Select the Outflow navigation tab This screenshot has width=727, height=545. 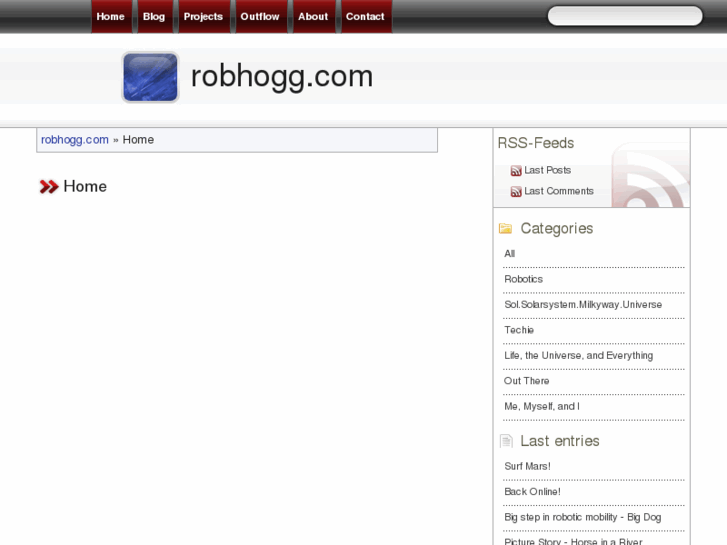[x=261, y=17]
